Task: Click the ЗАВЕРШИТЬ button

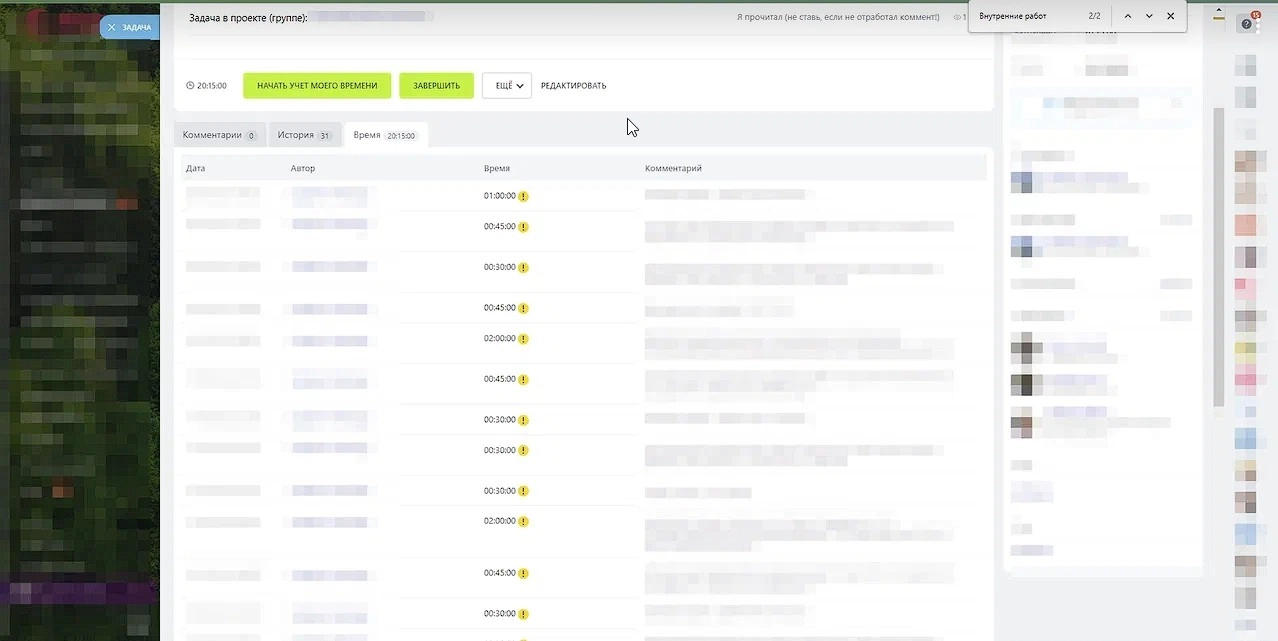Action: (436, 86)
